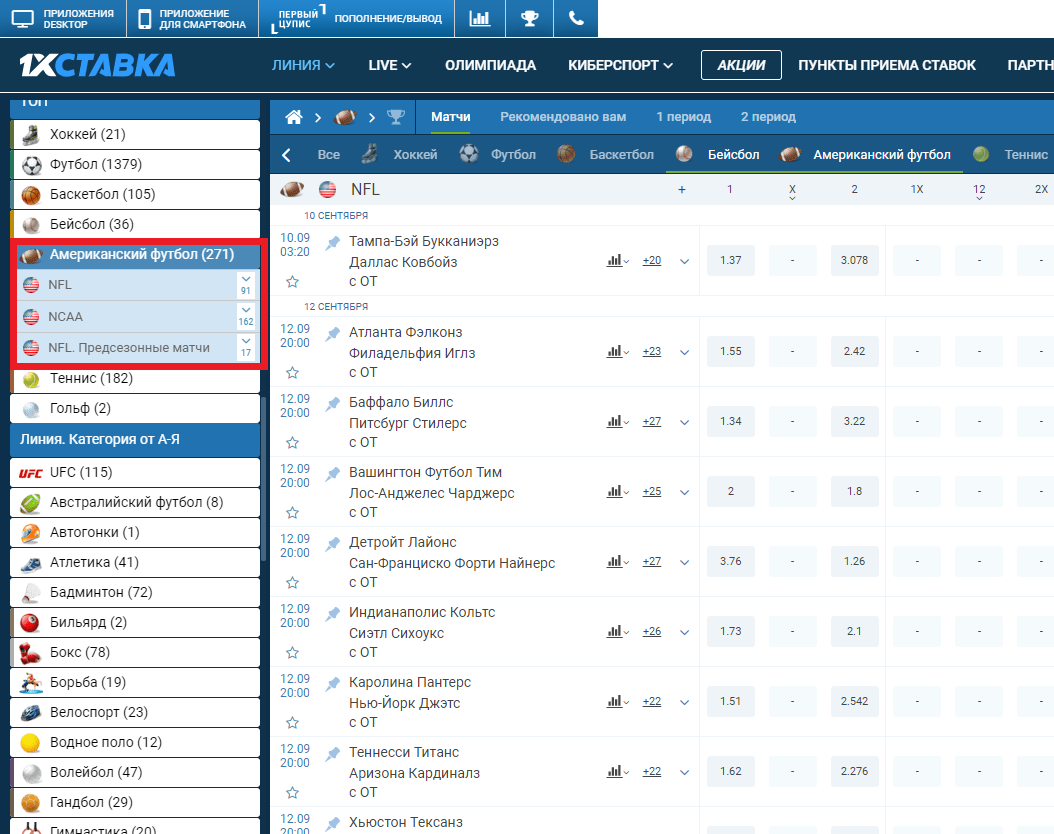Open +23 more markets for Атланта match

(651, 351)
